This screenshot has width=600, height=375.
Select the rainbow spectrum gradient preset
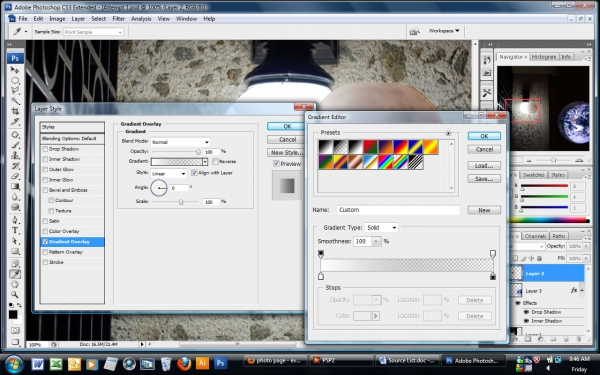coord(386,162)
